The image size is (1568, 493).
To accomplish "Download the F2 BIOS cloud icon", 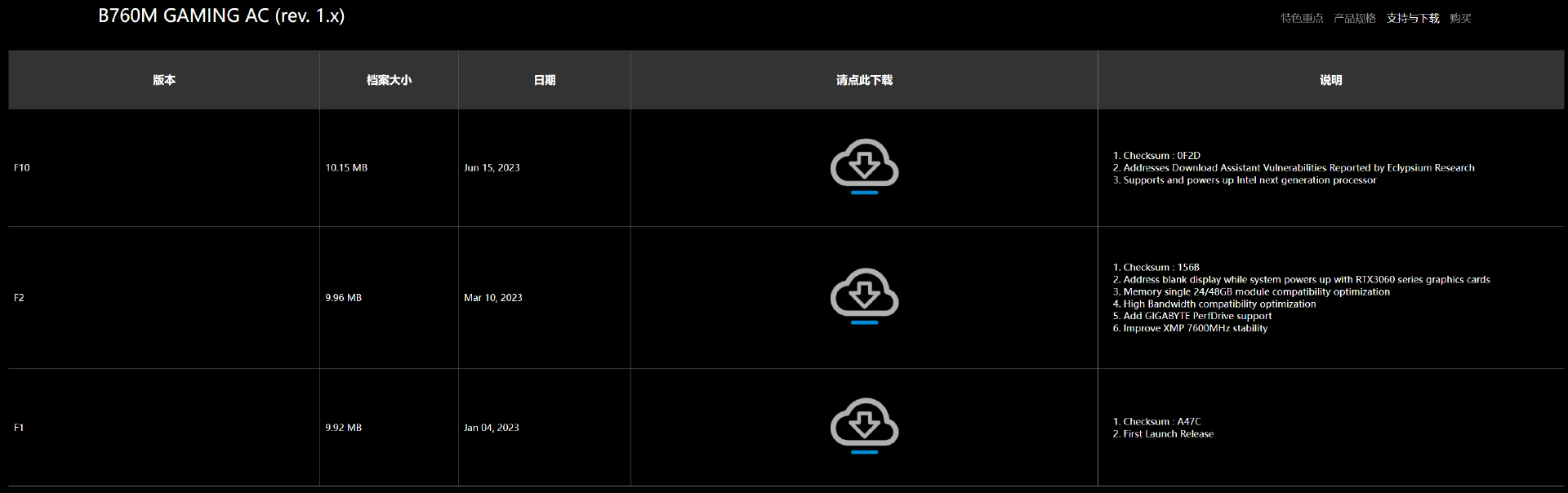I will 864,296.
